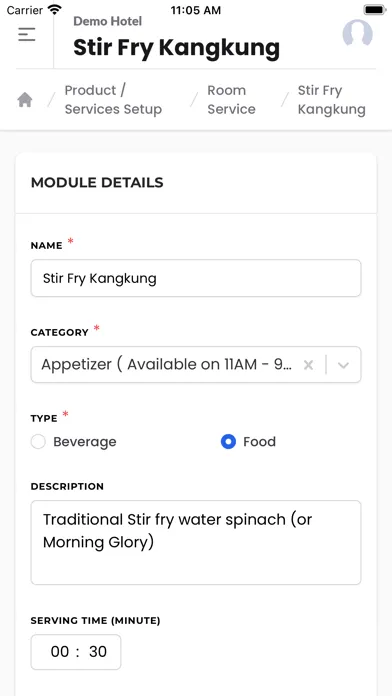Go to the home breadcrumb icon
392x696 pixels.
(25, 100)
